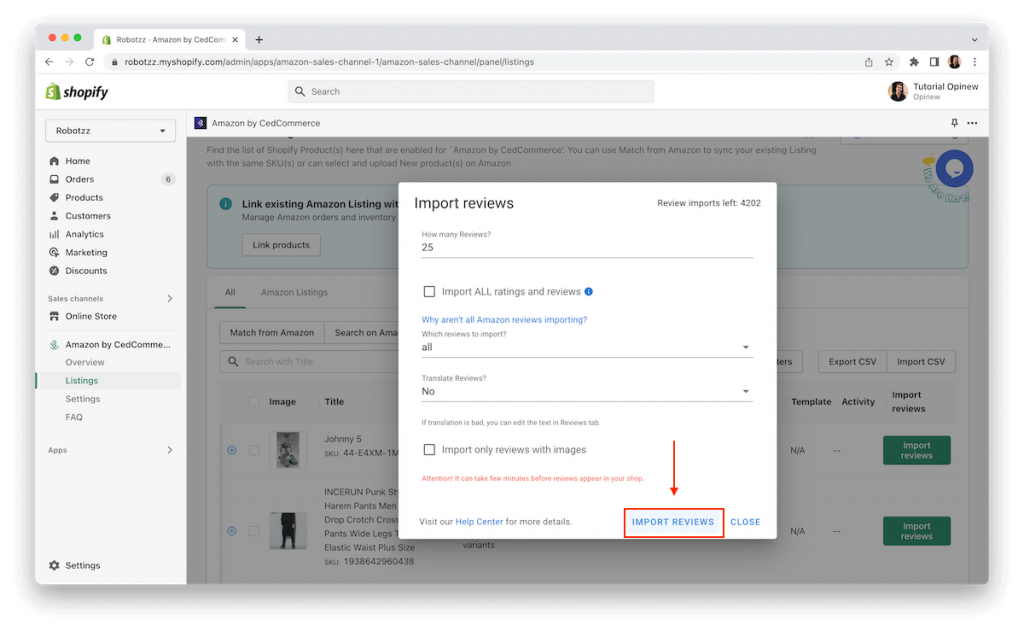Open Listings in app submenu
The height and width of the screenshot is (631, 1024).
82,380
